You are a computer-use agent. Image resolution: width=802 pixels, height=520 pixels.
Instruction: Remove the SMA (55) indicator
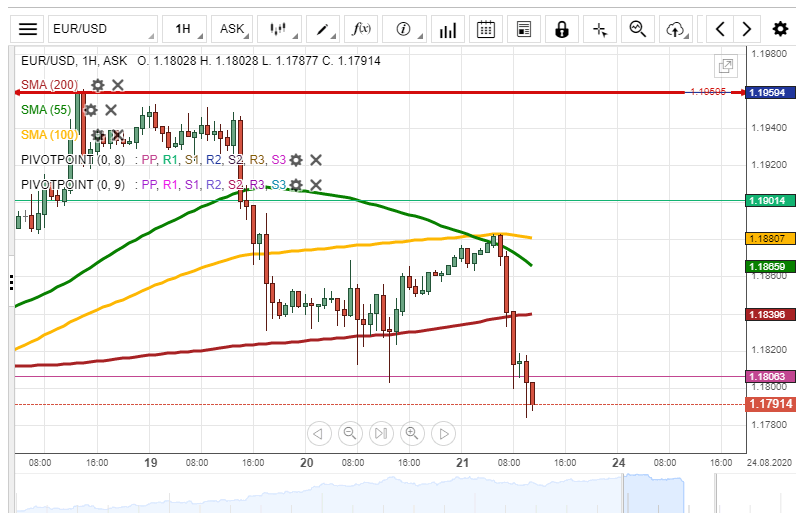(x=110, y=110)
